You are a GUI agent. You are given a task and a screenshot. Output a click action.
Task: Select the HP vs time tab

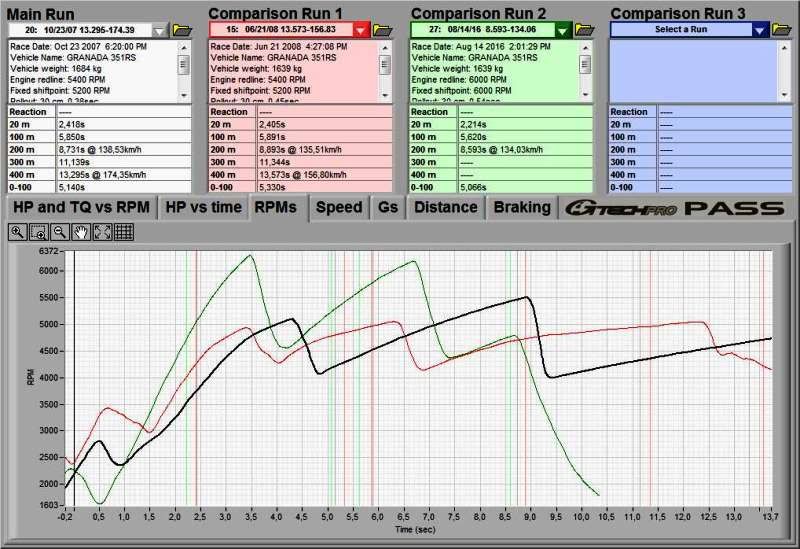203,207
